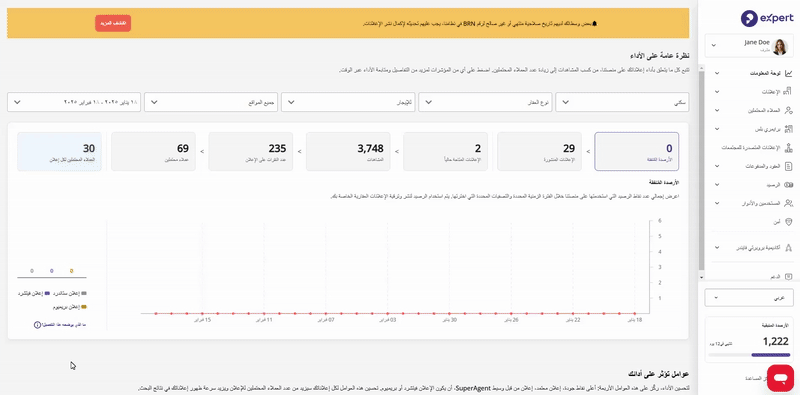Click the chart data point at 18 January
This screenshot has width=800, height=395.
tap(635, 313)
